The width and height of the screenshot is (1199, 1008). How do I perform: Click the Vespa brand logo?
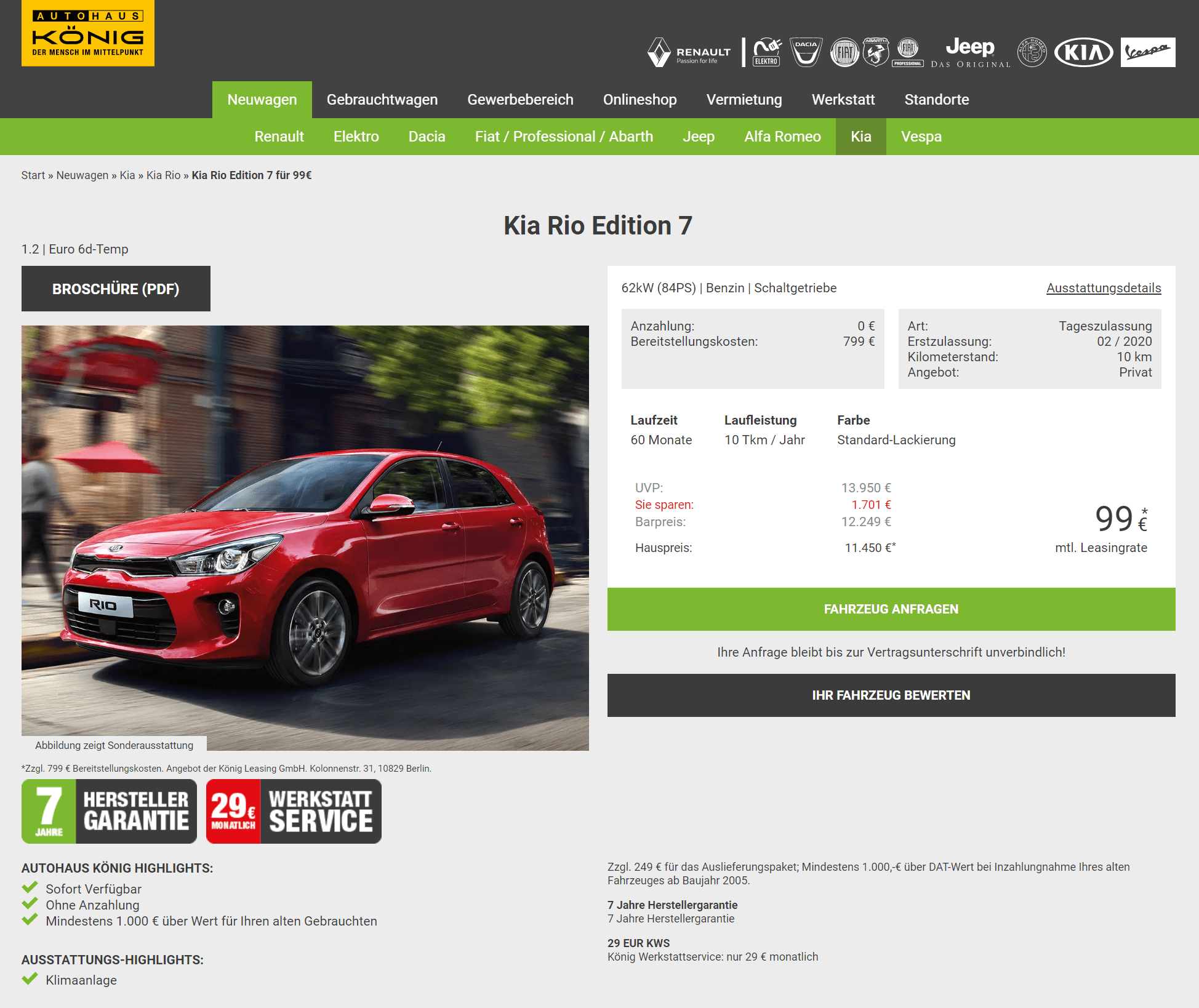(x=1148, y=52)
